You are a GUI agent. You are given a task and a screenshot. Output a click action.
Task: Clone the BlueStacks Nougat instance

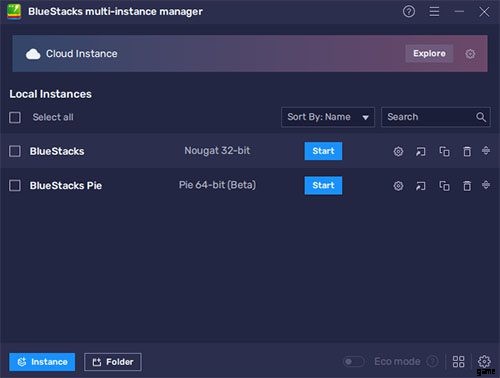click(444, 152)
